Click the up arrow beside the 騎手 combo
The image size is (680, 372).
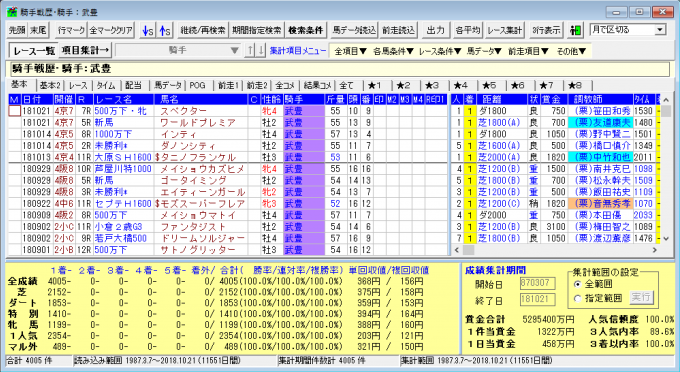[250, 50]
